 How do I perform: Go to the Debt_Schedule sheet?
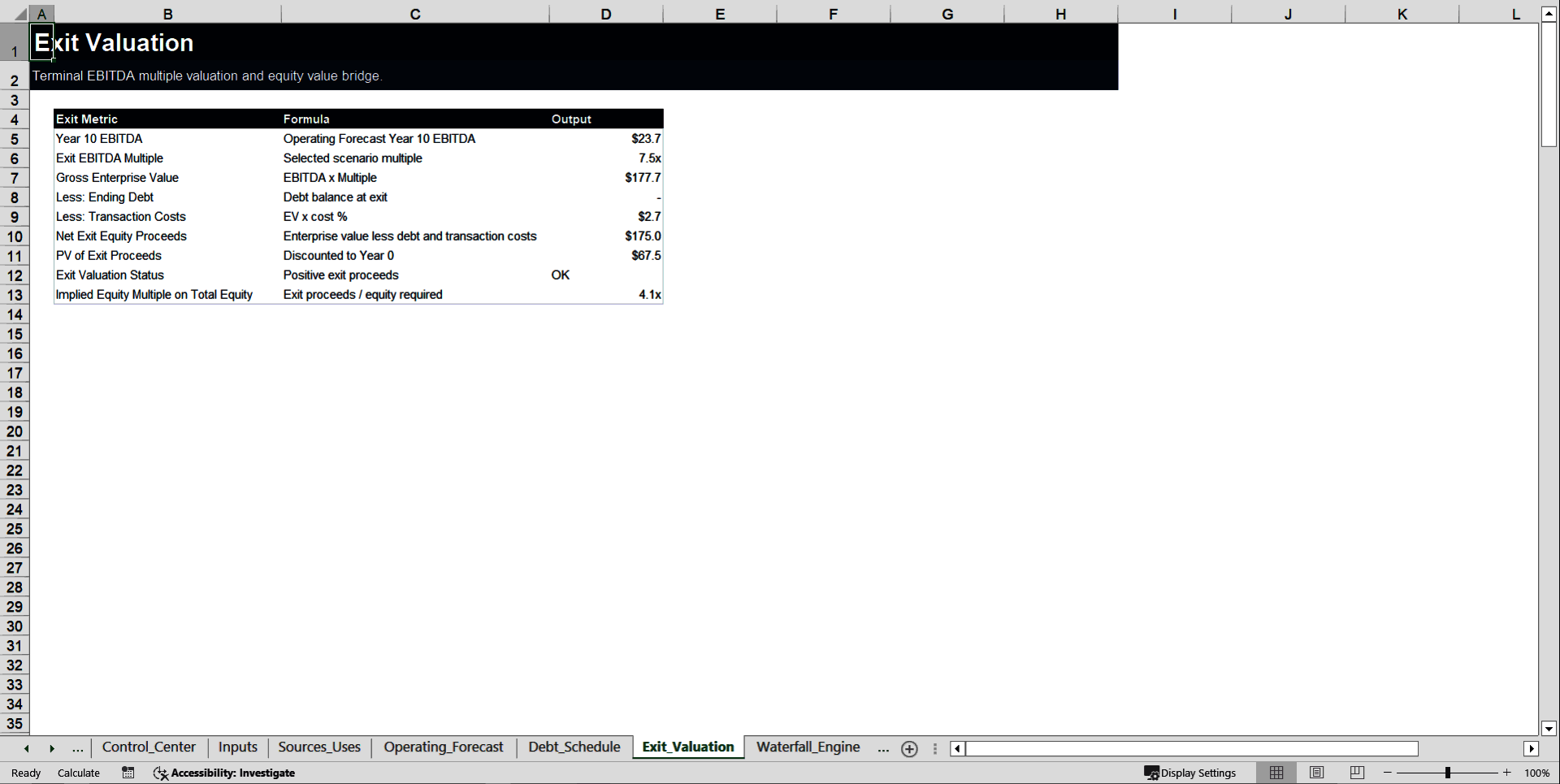pos(574,747)
